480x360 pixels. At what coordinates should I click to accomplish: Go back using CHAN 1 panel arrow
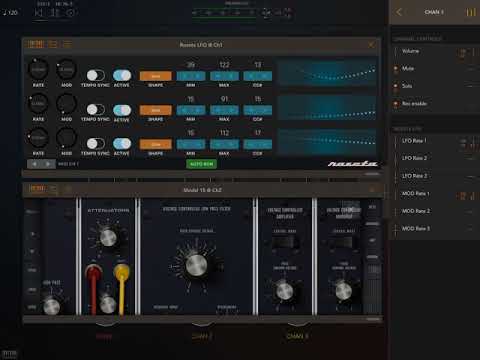pyautogui.click(x=399, y=12)
